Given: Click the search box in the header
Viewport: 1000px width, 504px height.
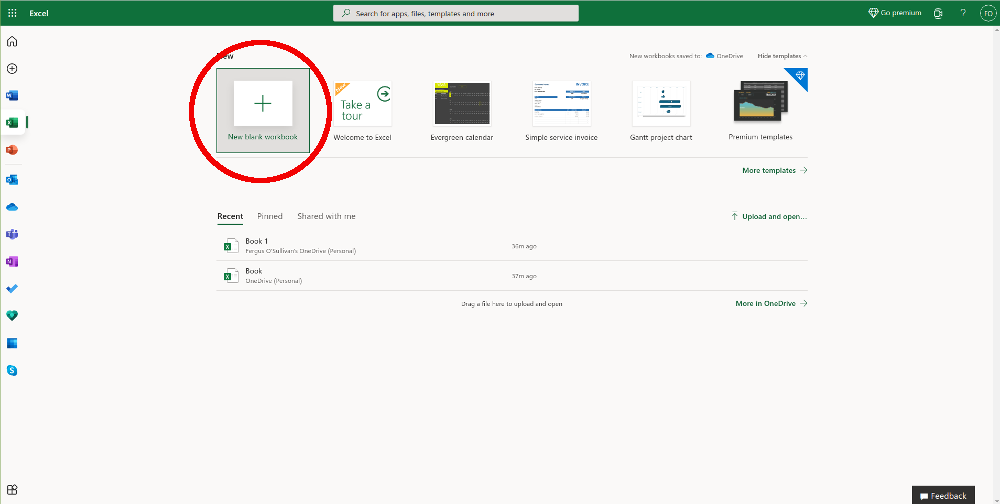Looking at the screenshot, I should pyautogui.click(x=455, y=13).
